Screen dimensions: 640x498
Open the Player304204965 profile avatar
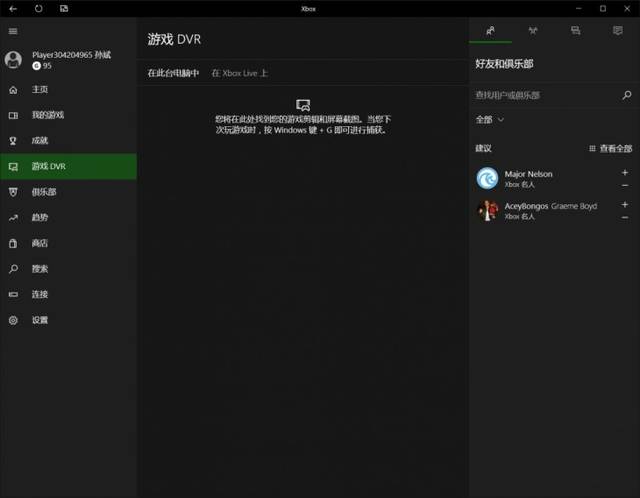(x=13, y=60)
